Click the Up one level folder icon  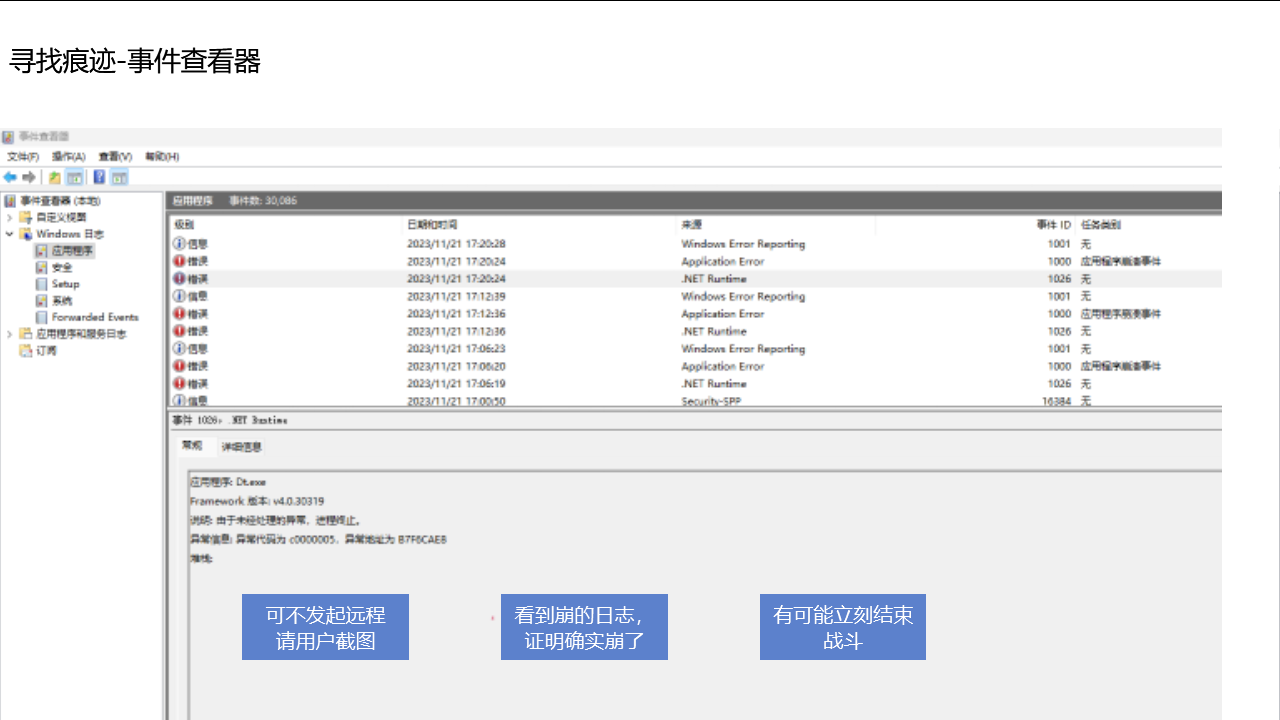(x=55, y=177)
